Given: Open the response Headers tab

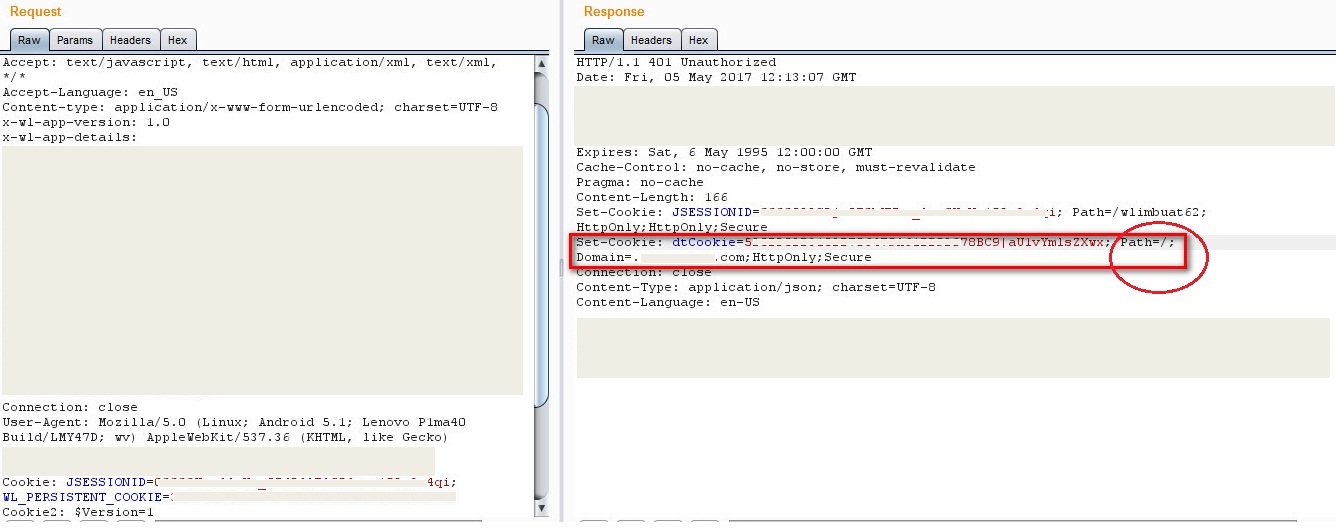Looking at the screenshot, I should point(651,40).
